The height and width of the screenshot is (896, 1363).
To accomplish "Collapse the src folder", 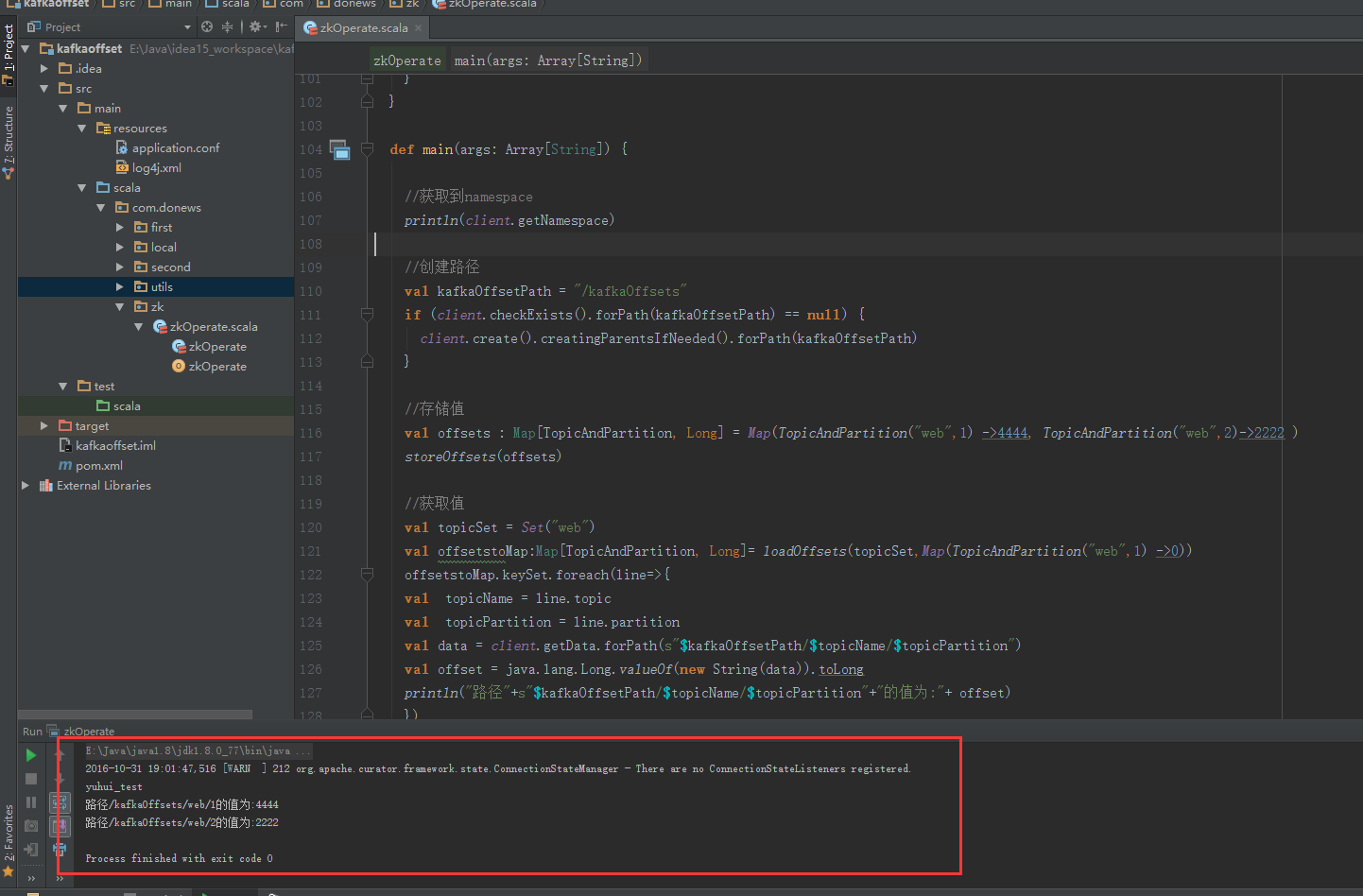I will click(x=44, y=88).
